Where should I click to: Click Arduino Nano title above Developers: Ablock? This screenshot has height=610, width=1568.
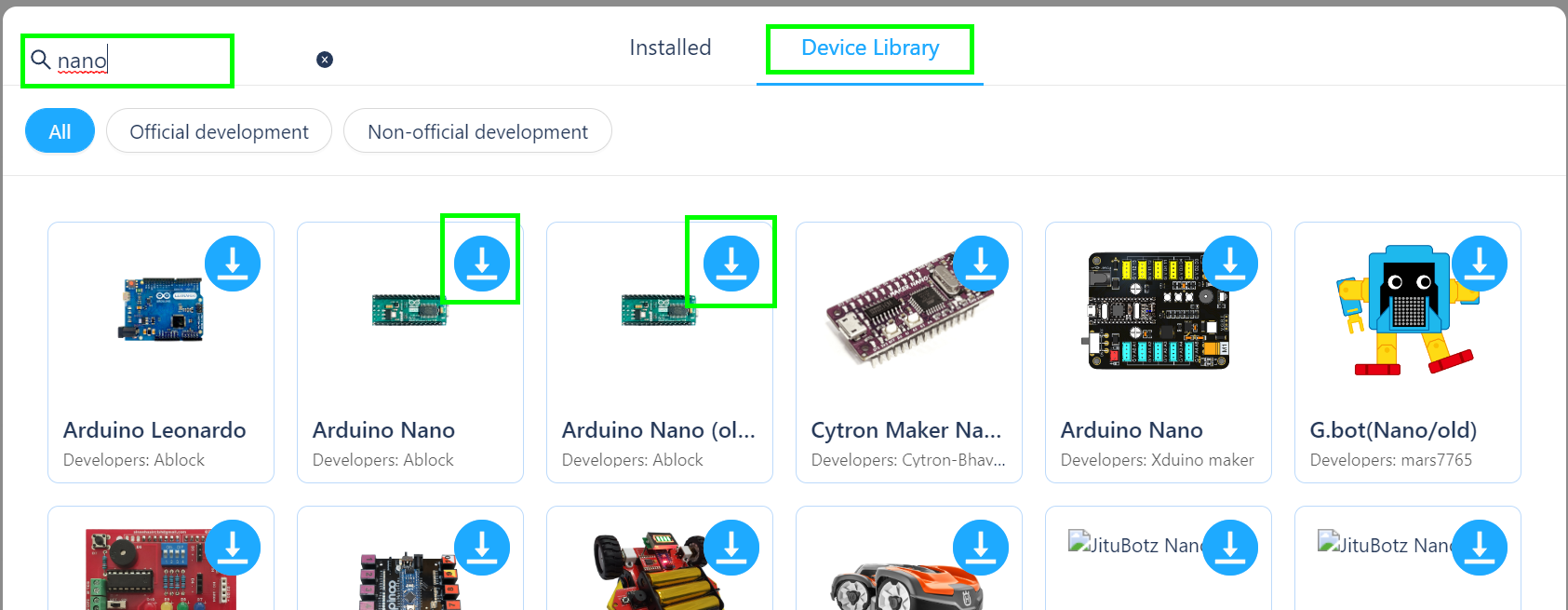click(x=383, y=430)
